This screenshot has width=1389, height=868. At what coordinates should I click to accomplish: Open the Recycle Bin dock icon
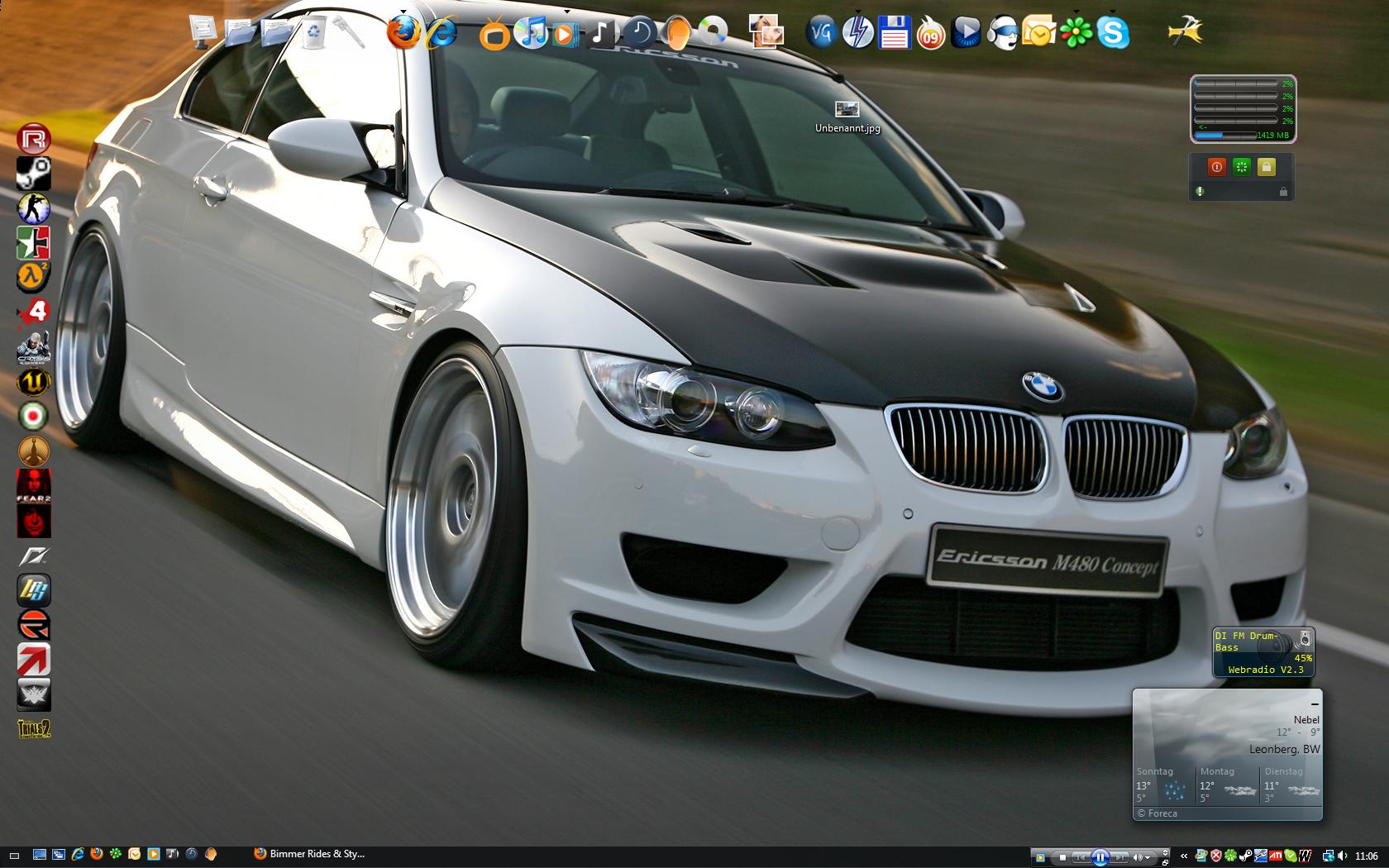pyautogui.click(x=313, y=32)
